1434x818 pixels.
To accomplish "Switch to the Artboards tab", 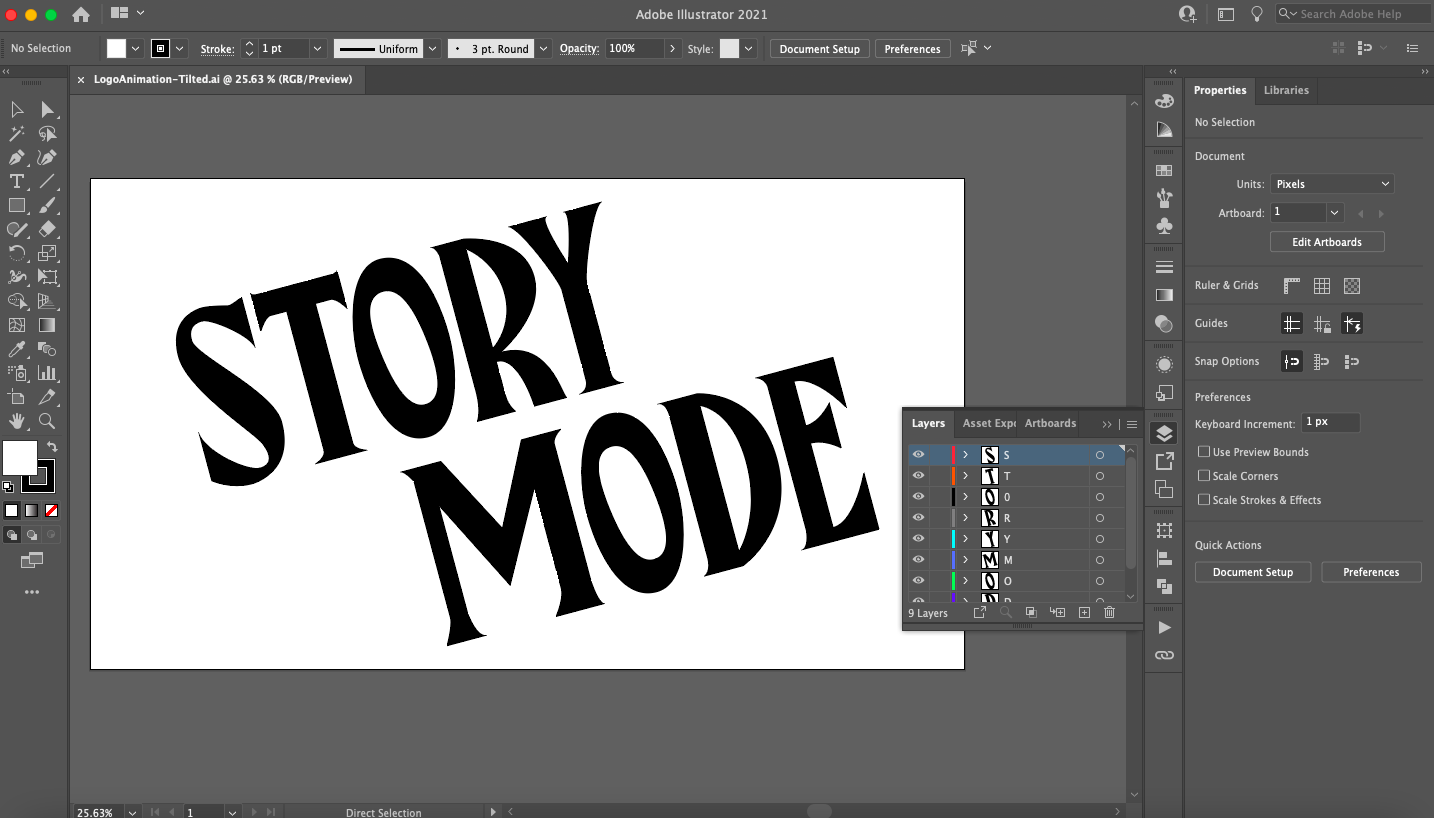I will [x=1050, y=423].
